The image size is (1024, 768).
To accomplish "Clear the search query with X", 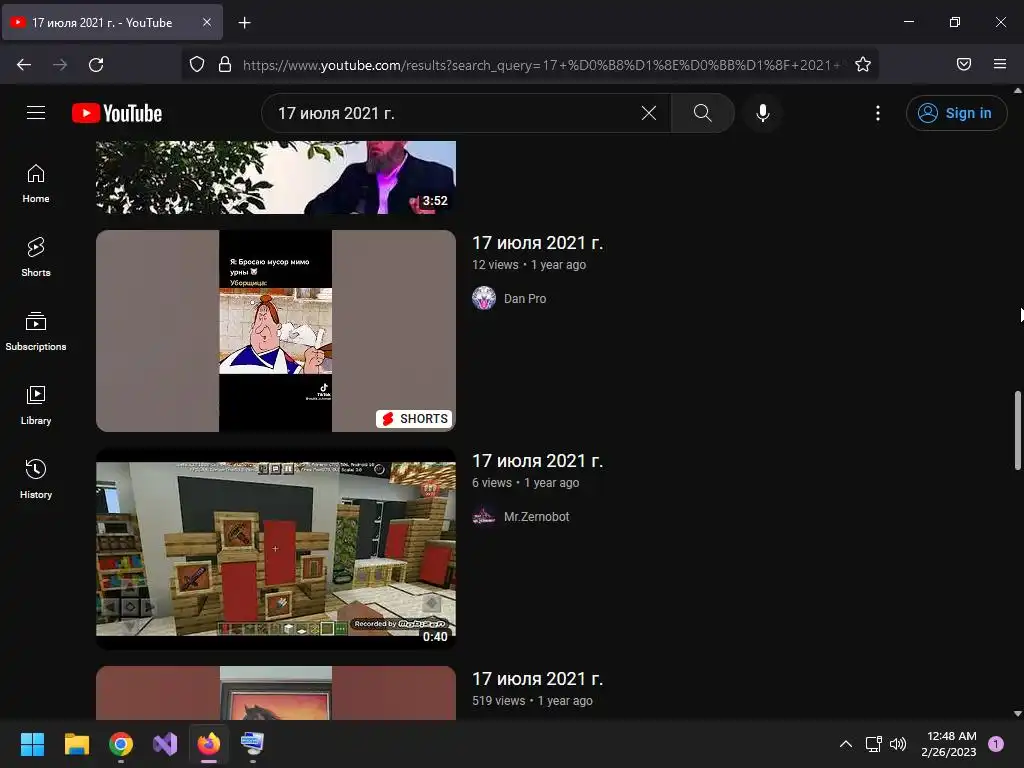I will pyautogui.click(x=648, y=113).
